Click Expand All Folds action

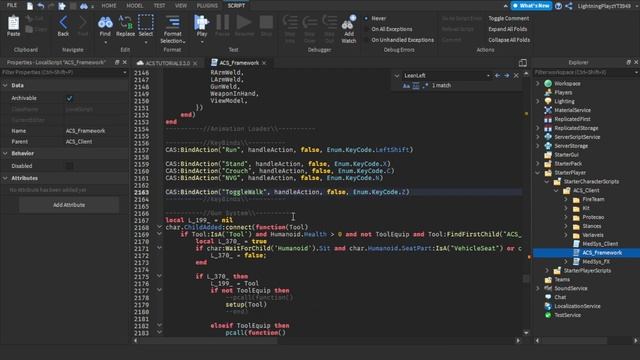pyautogui.click(x=507, y=29)
